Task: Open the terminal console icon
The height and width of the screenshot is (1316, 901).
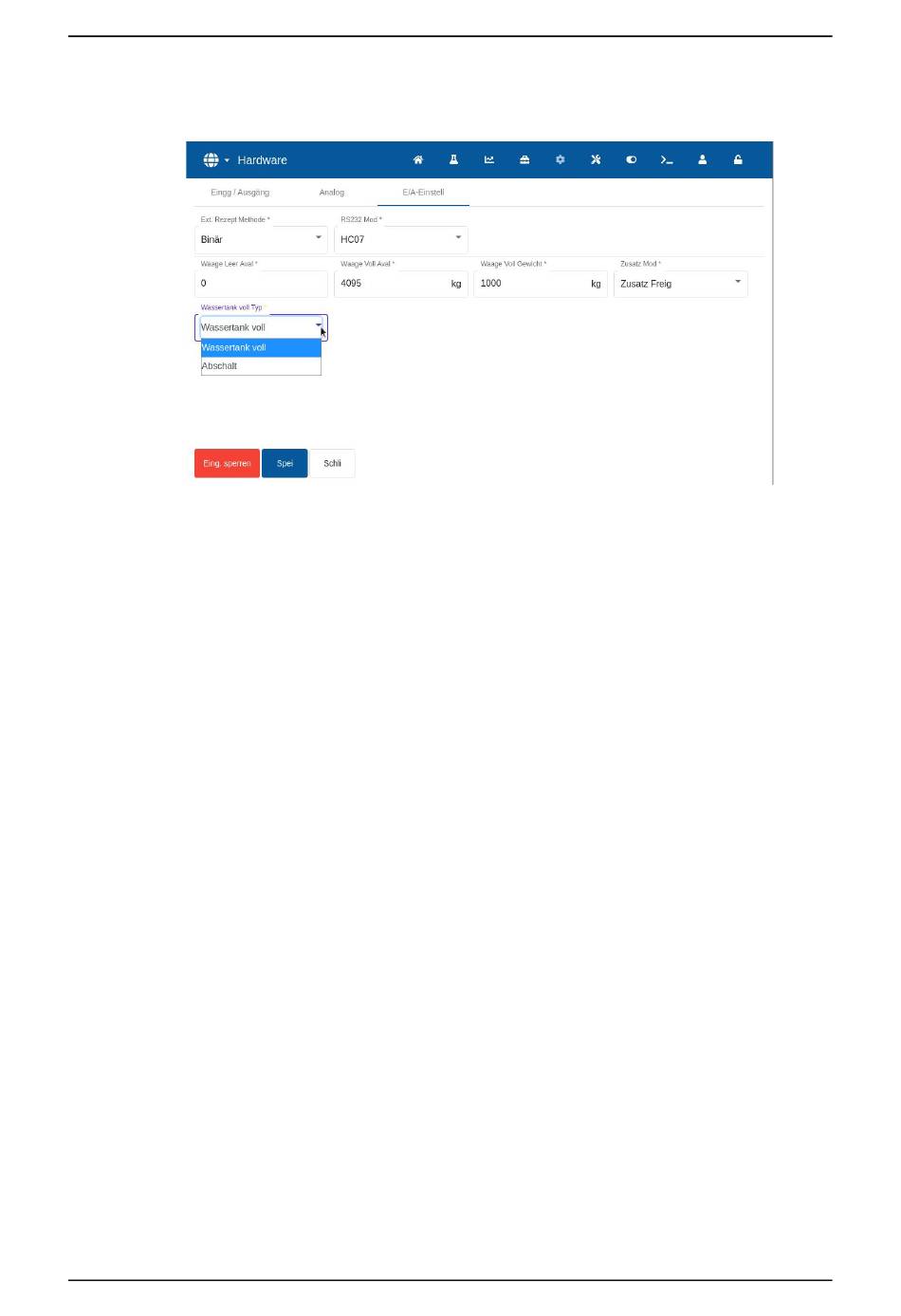Action: [x=667, y=160]
